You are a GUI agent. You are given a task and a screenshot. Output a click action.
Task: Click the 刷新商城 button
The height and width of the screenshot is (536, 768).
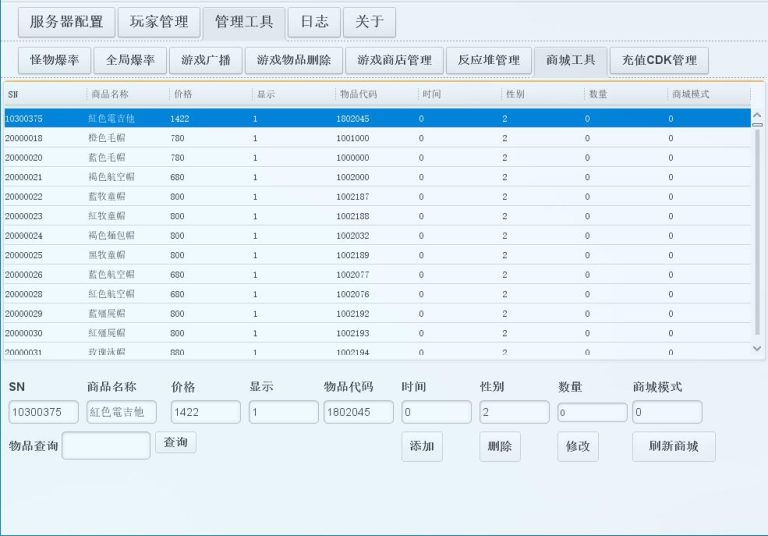tap(673, 447)
